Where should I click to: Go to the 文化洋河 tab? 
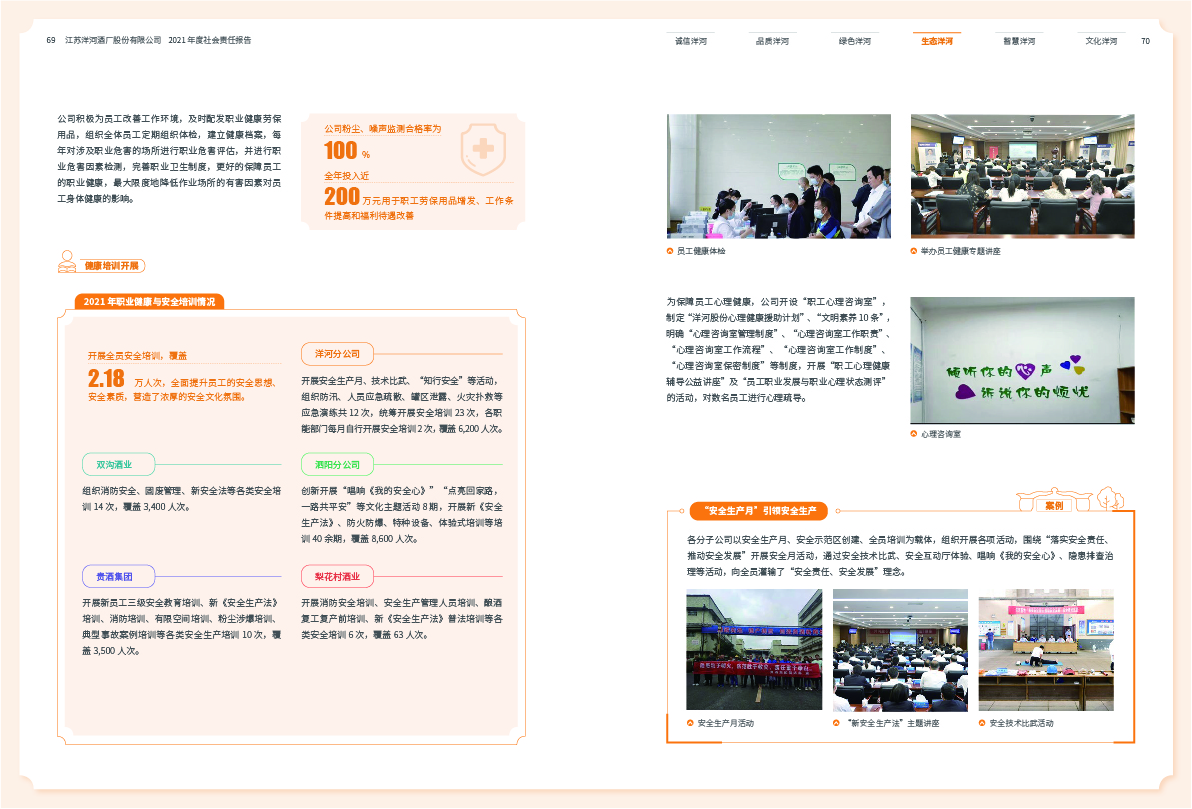tap(1101, 41)
